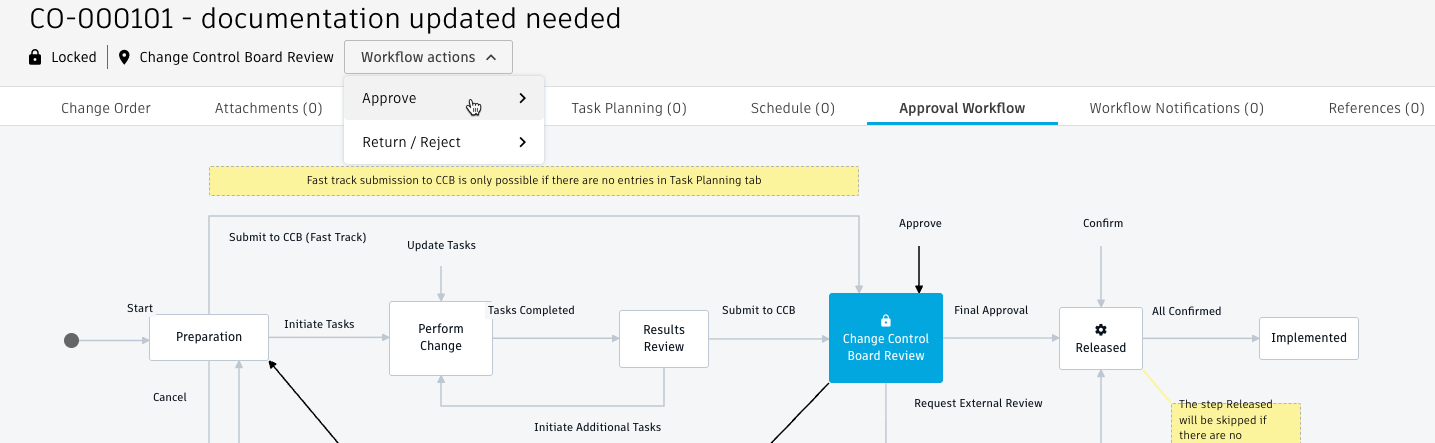Click the lock icon in Change Control Board Review
This screenshot has height=443, width=1435.
click(x=885, y=321)
